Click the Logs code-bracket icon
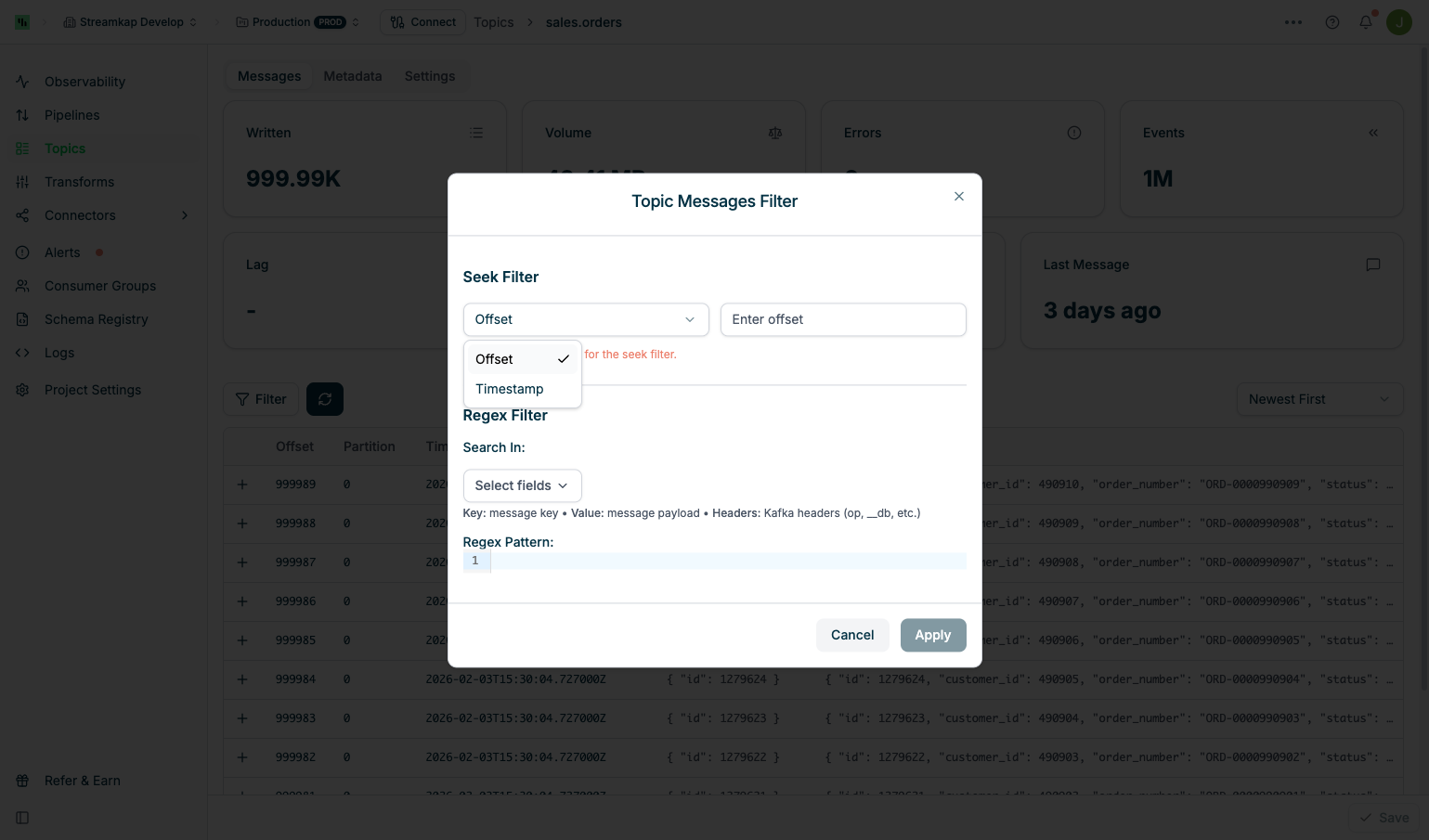This screenshot has width=1429, height=840. coord(22,353)
